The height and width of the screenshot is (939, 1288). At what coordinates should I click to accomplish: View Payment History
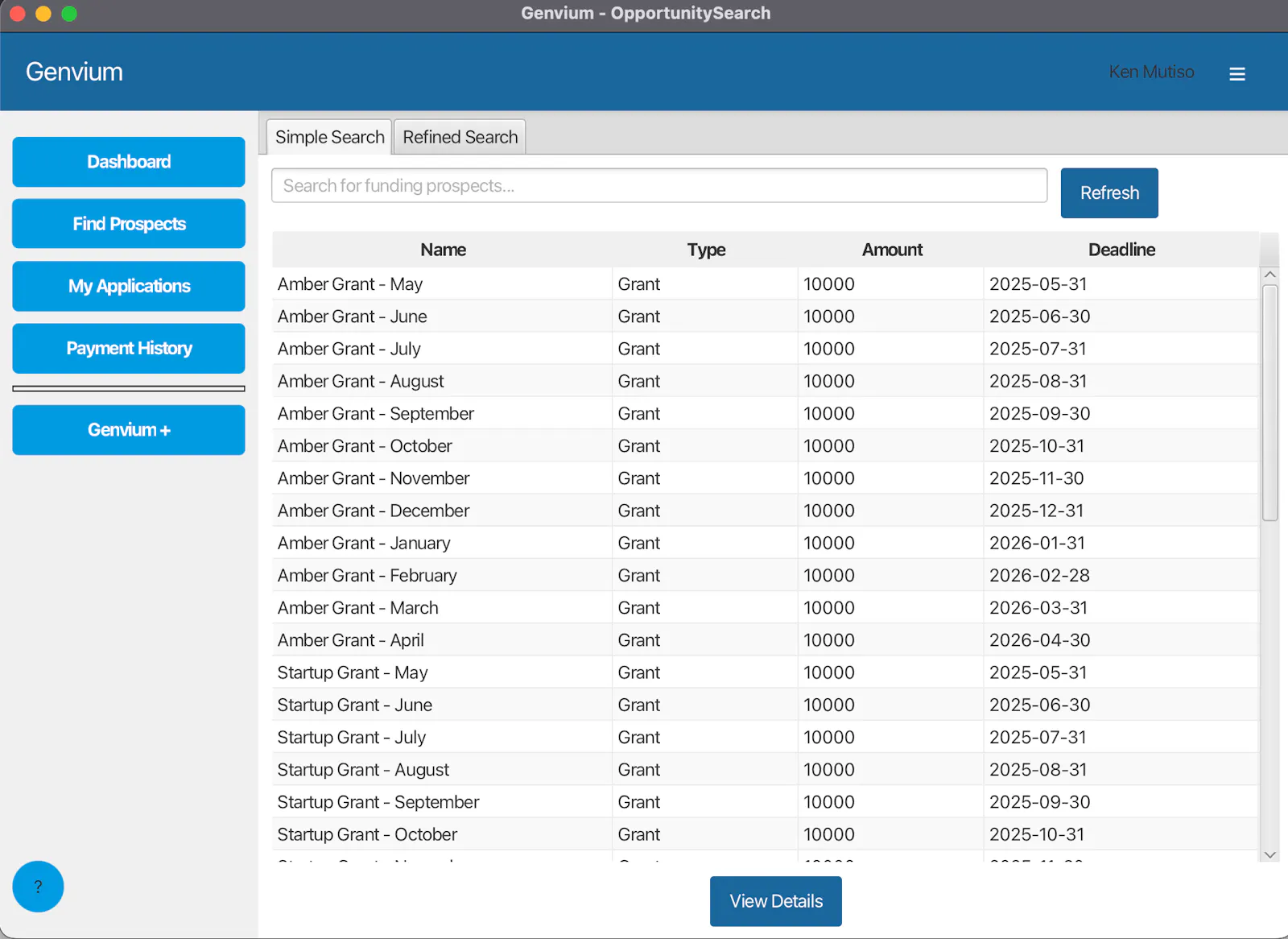[129, 348]
